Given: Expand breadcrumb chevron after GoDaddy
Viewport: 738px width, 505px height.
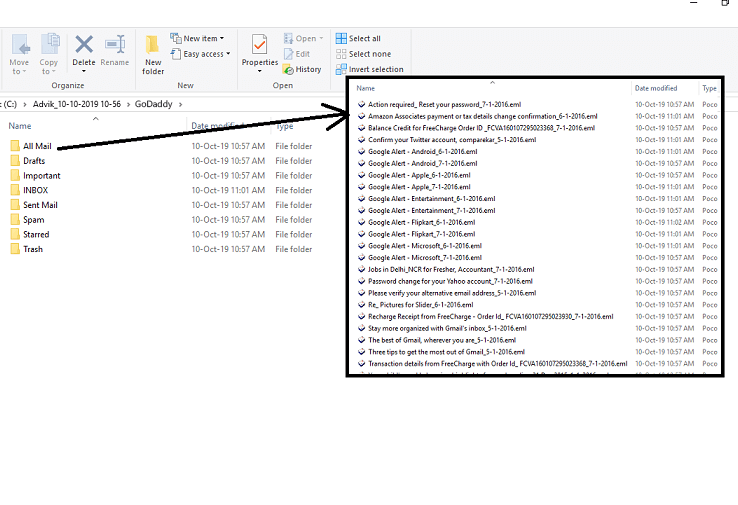Looking at the screenshot, I should pos(180,104).
